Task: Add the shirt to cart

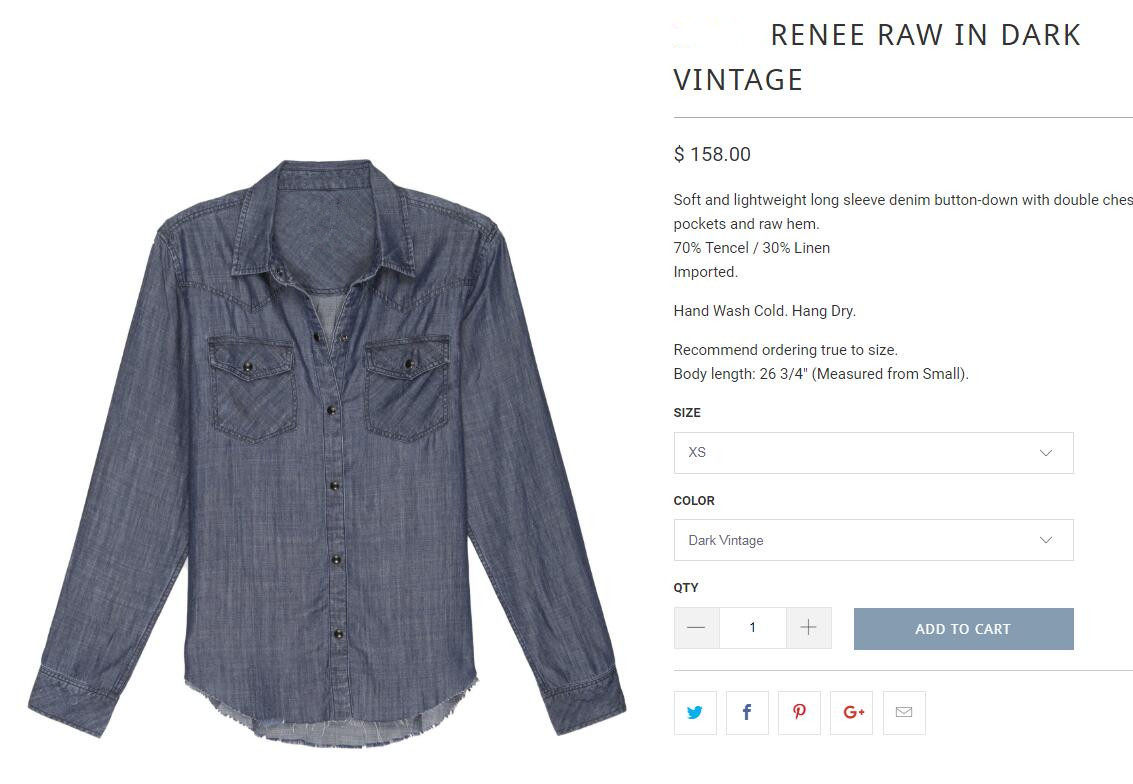Action: click(963, 629)
